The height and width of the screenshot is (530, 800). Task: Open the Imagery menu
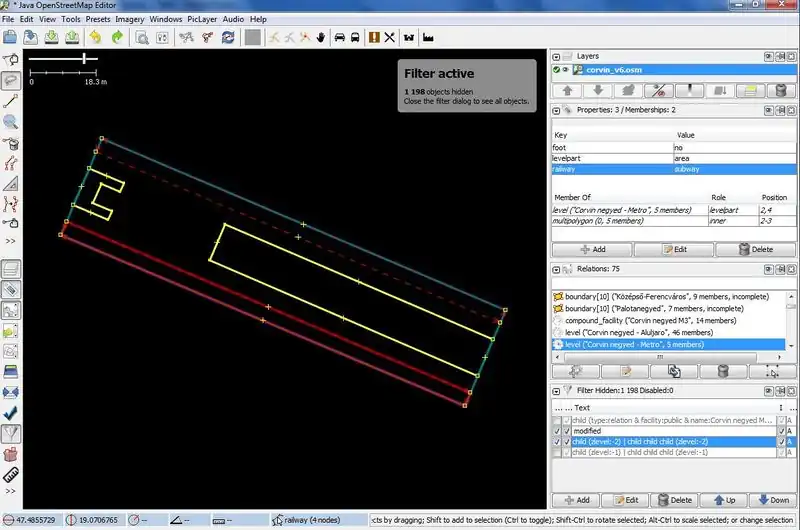130,19
